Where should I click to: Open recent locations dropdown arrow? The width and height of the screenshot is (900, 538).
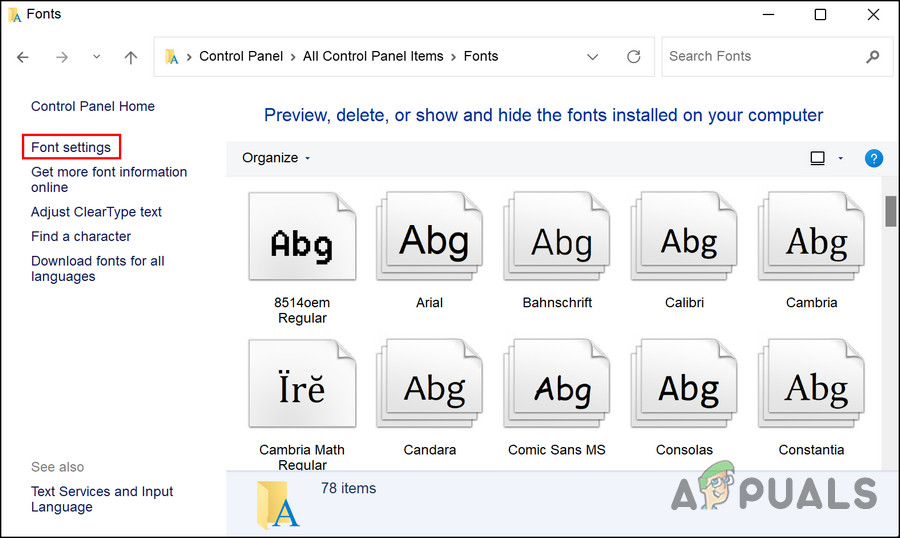tap(96, 56)
